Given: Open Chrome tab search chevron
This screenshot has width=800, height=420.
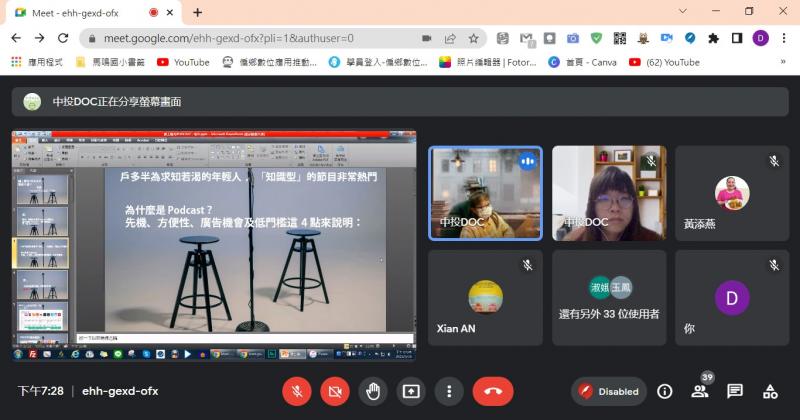Looking at the screenshot, I should 683,11.
